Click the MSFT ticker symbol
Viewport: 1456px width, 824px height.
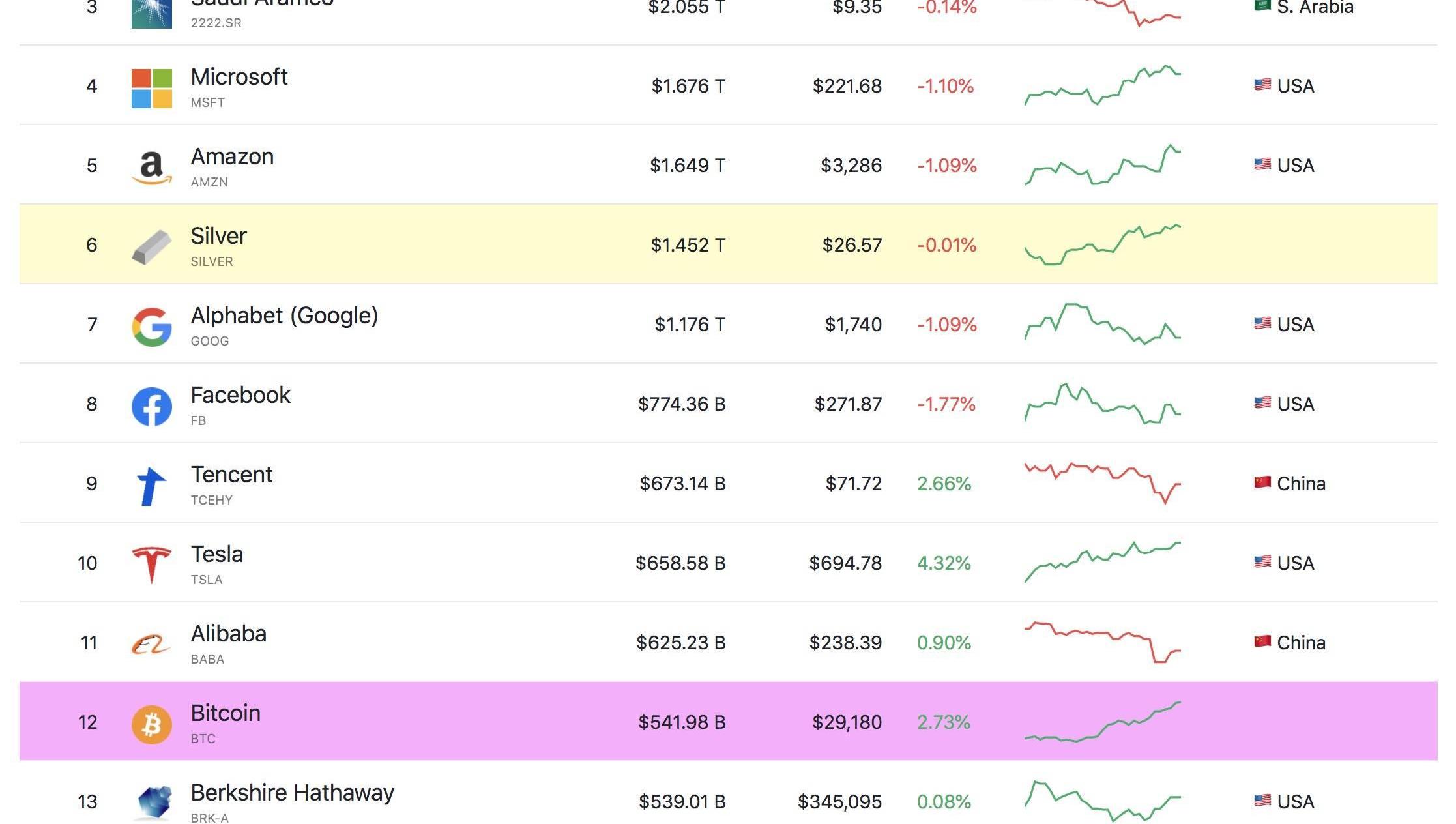click(207, 102)
